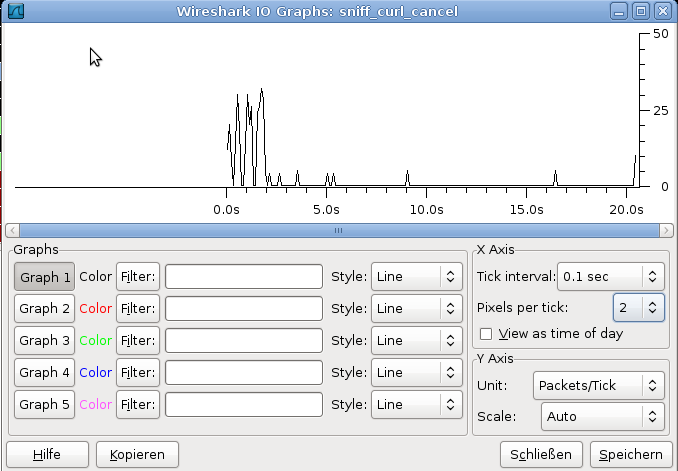The height and width of the screenshot is (471, 678).
Task: Focus Graph 1 filter text field
Action: [x=244, y=277]
